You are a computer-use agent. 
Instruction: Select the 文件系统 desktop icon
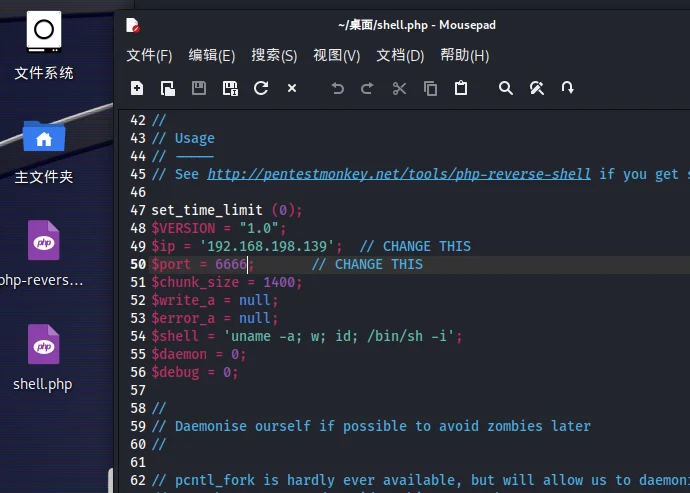pyautogui.click(x=44, y=45)
